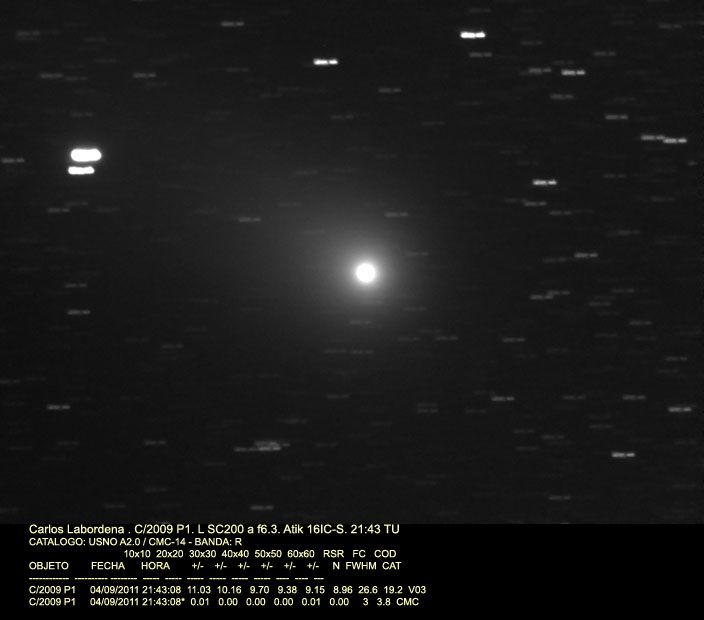Click the 'OBJETO' column header

[x=48, y=566]
